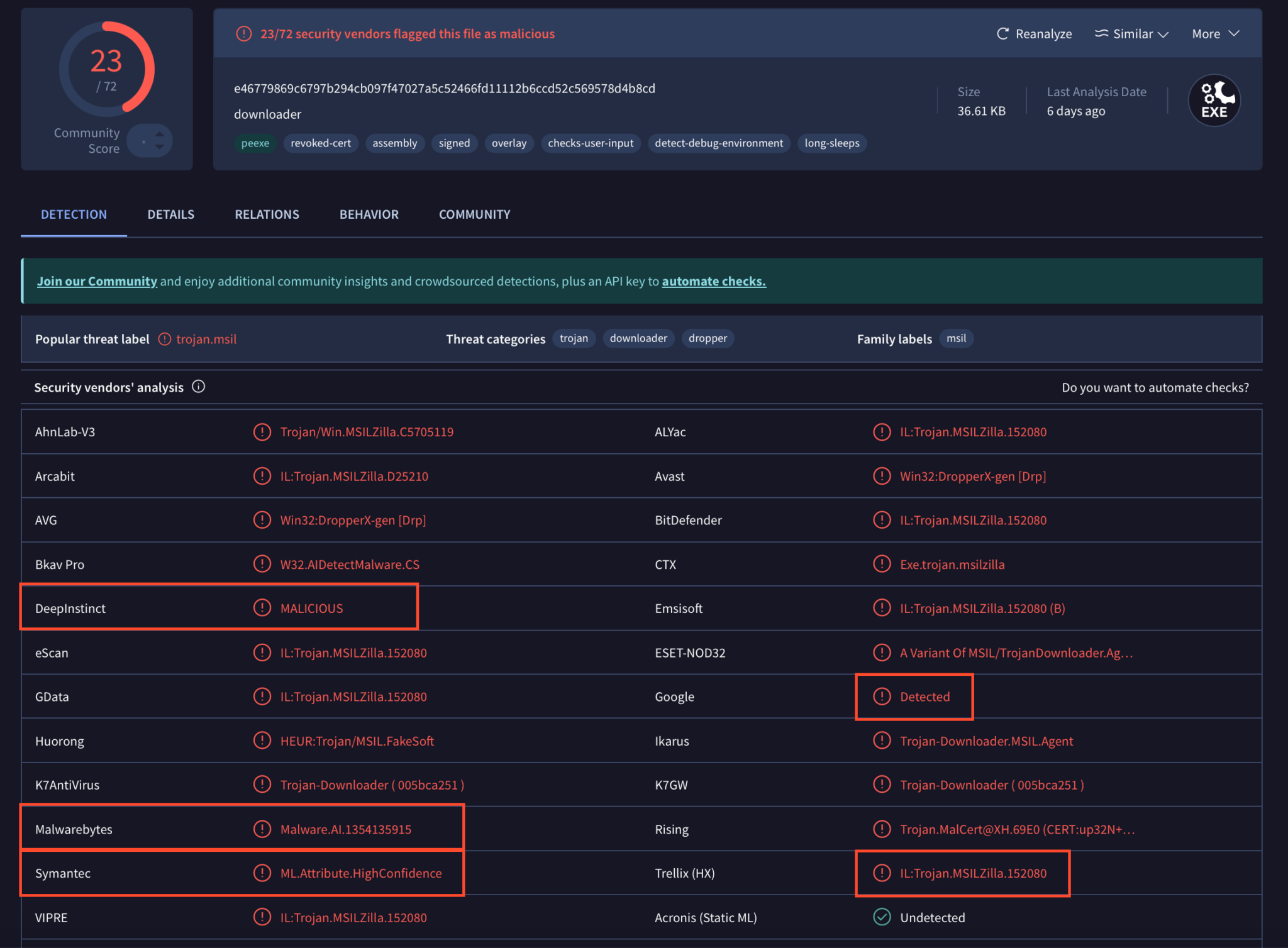Go to the RELATIONS tab
The width and height of the screenshot is (1288, 948).
click(x=267, y=214)
